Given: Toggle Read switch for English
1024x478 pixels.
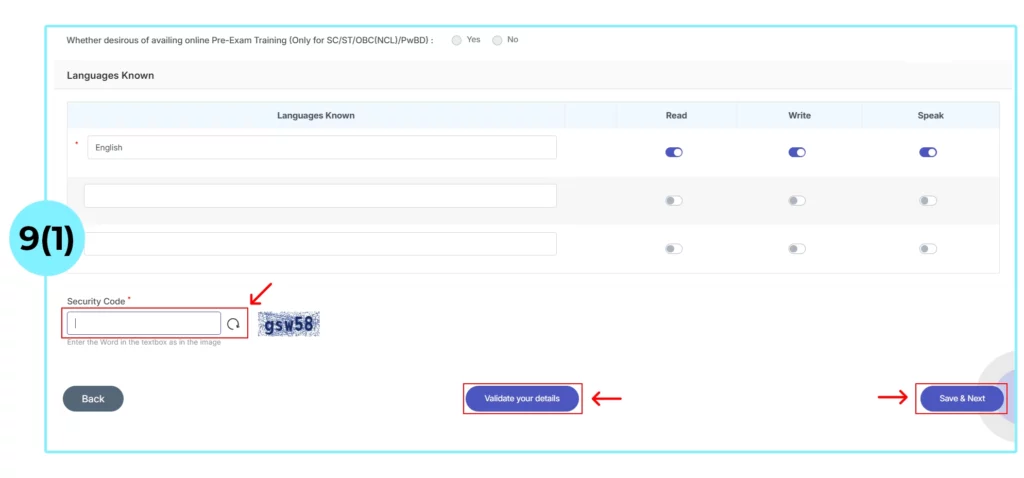Looking at the screenshot, I should tap(674, 152).
